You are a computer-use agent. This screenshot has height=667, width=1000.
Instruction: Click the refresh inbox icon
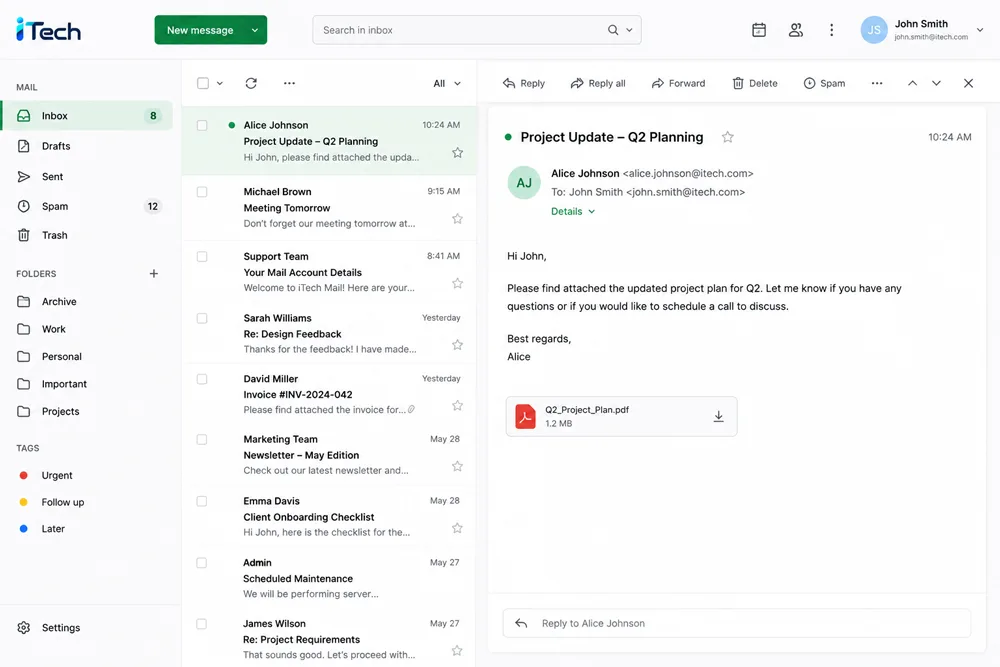251,83
